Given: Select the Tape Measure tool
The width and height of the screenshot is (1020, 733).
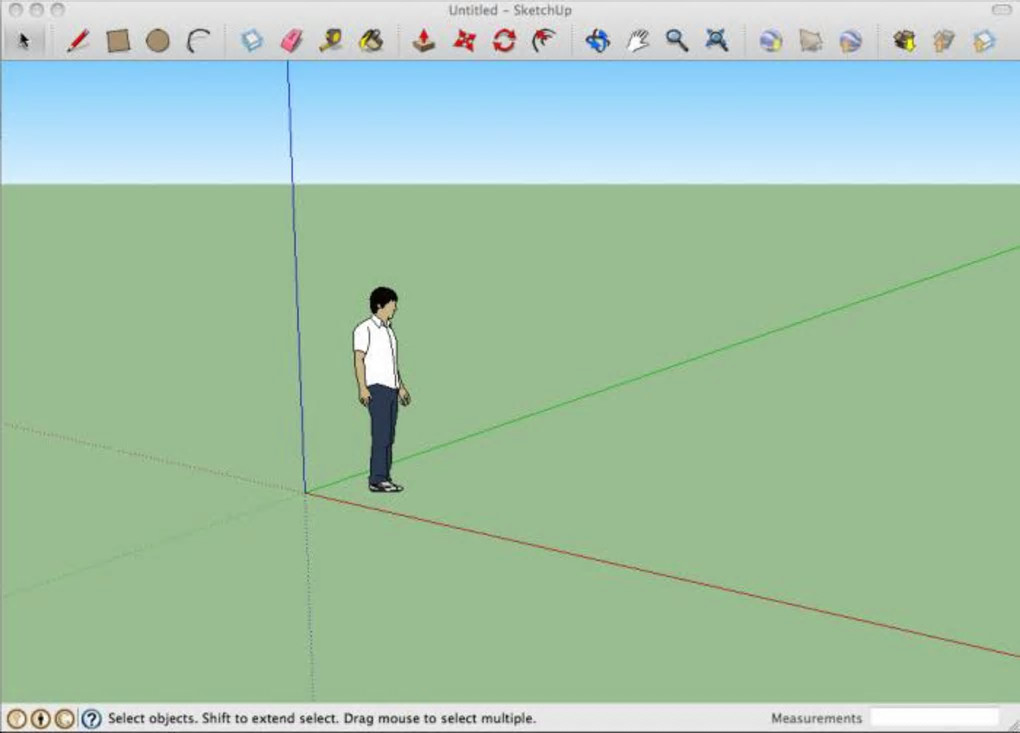Looking at the screenshot, I should coord(332,41).
